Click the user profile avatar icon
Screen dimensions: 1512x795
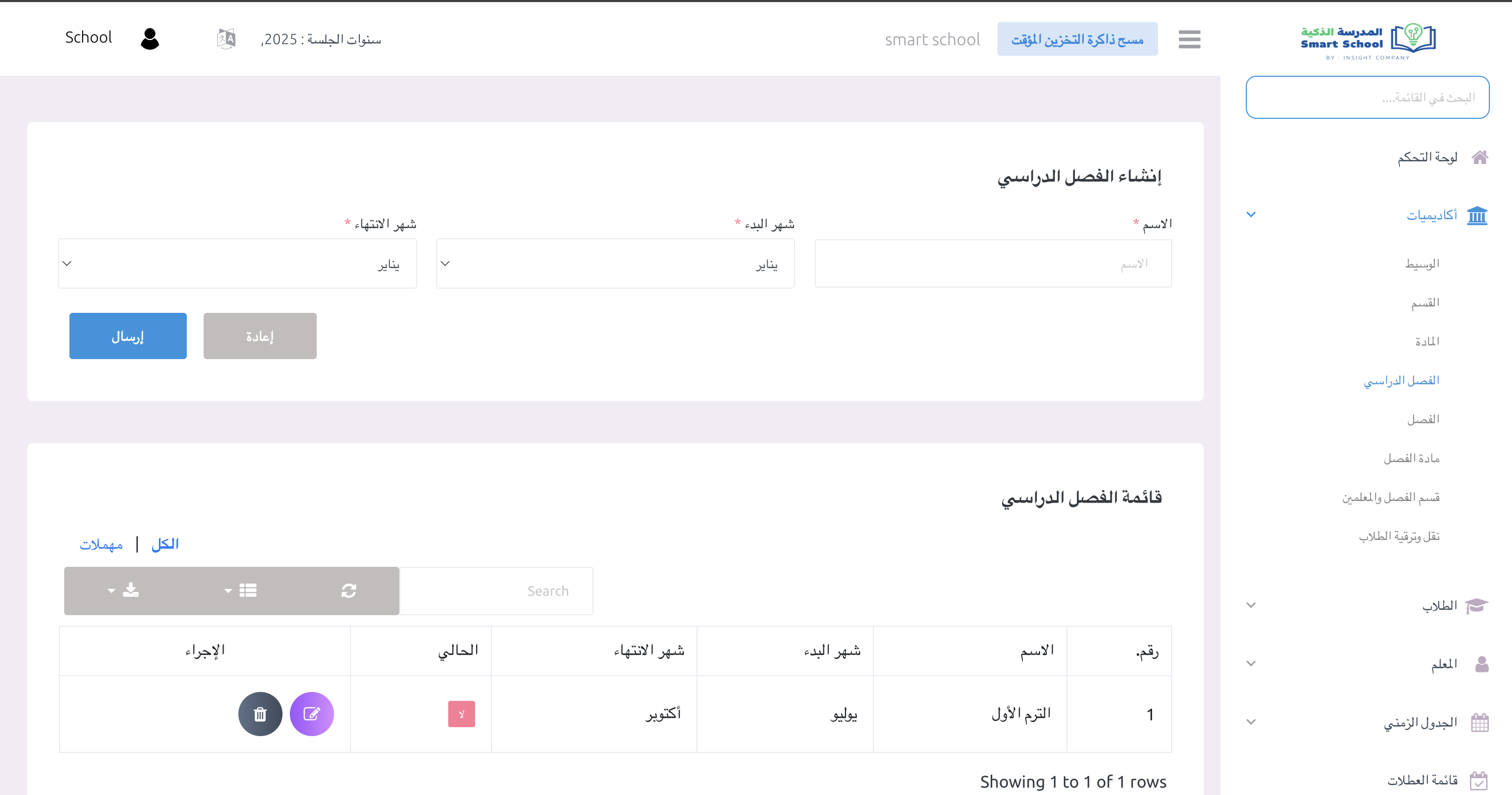149,39
